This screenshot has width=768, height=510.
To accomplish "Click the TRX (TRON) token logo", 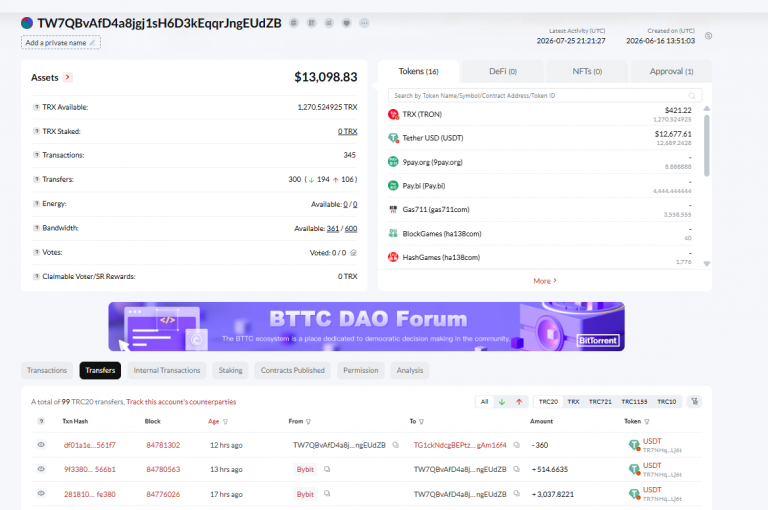I will tap(393, 114).
